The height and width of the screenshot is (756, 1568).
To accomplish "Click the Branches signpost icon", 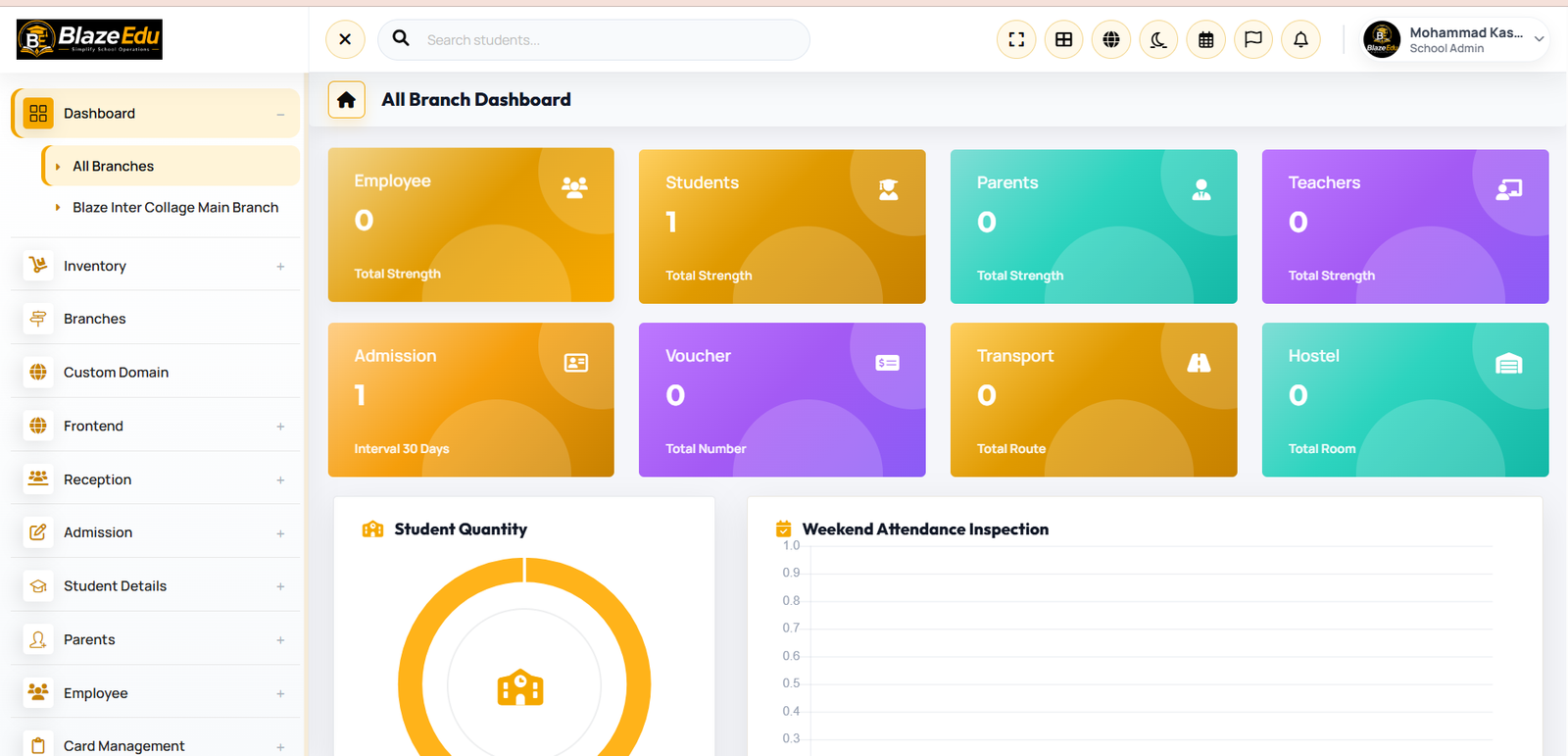I will click(38, 318).
